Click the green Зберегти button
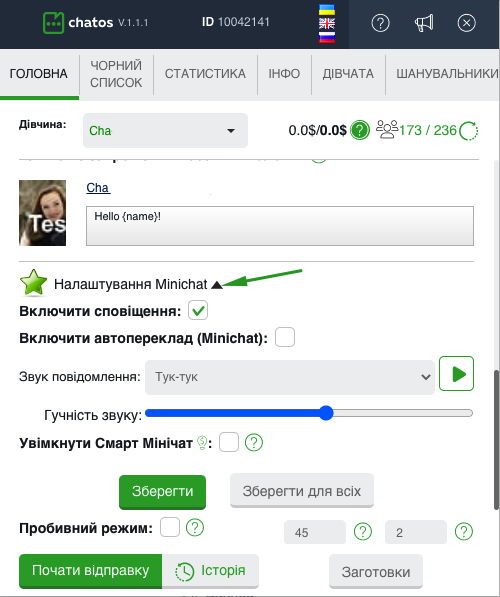Viewport: 500px width, 597px height. (163, 492)
